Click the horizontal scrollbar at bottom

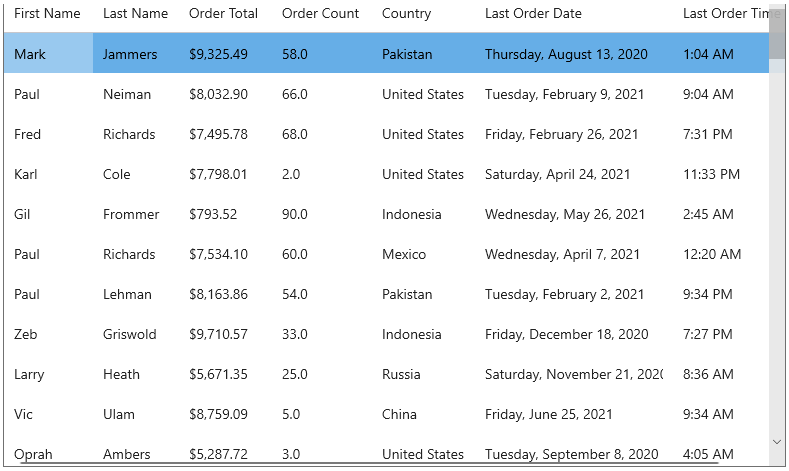[x=360, y=463]
